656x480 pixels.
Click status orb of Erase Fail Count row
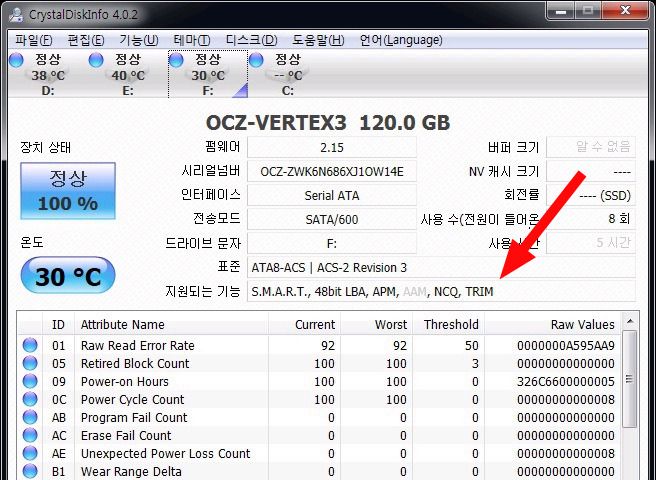point(30,435)
